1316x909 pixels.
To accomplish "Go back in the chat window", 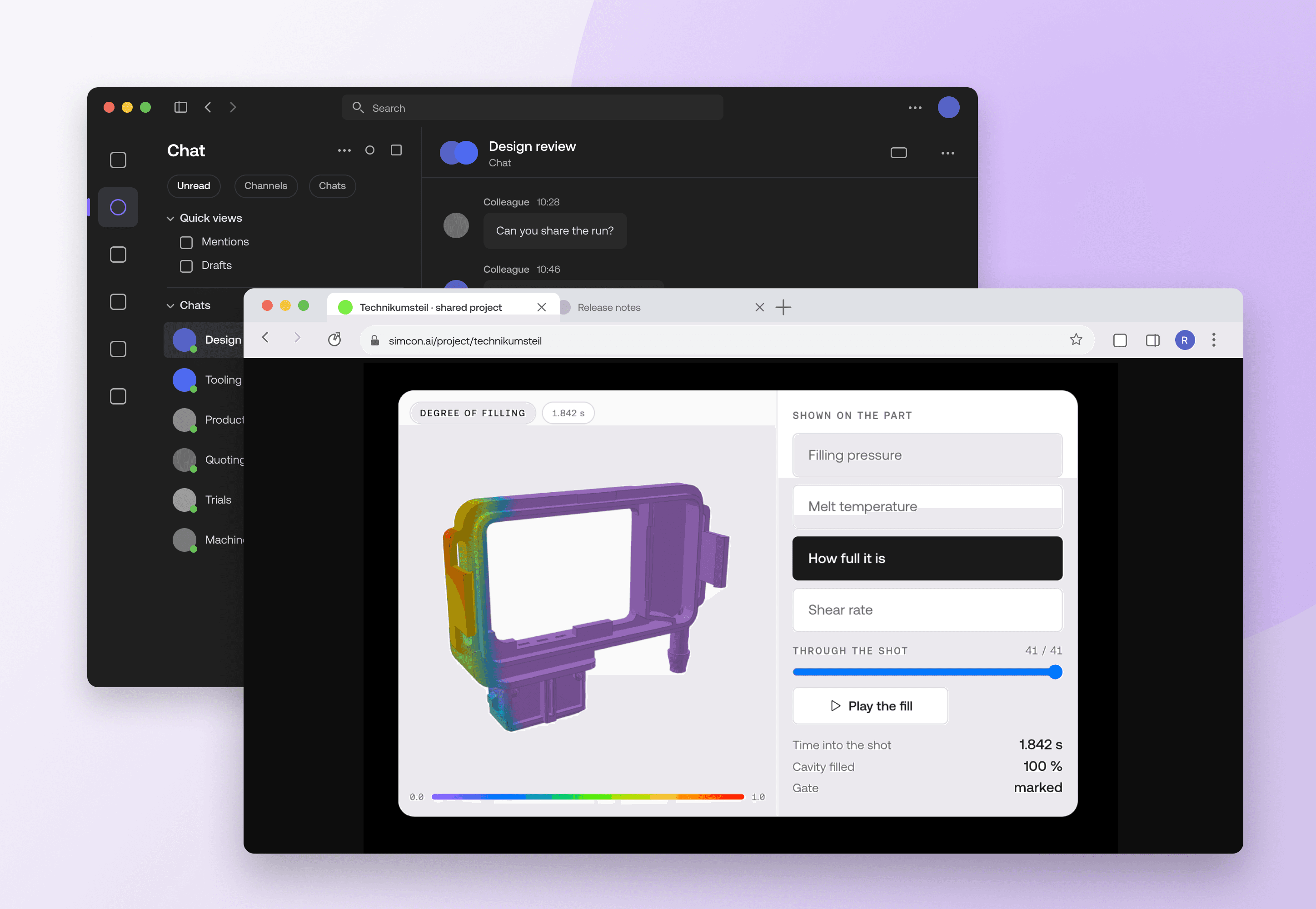I will click(208, 107).
